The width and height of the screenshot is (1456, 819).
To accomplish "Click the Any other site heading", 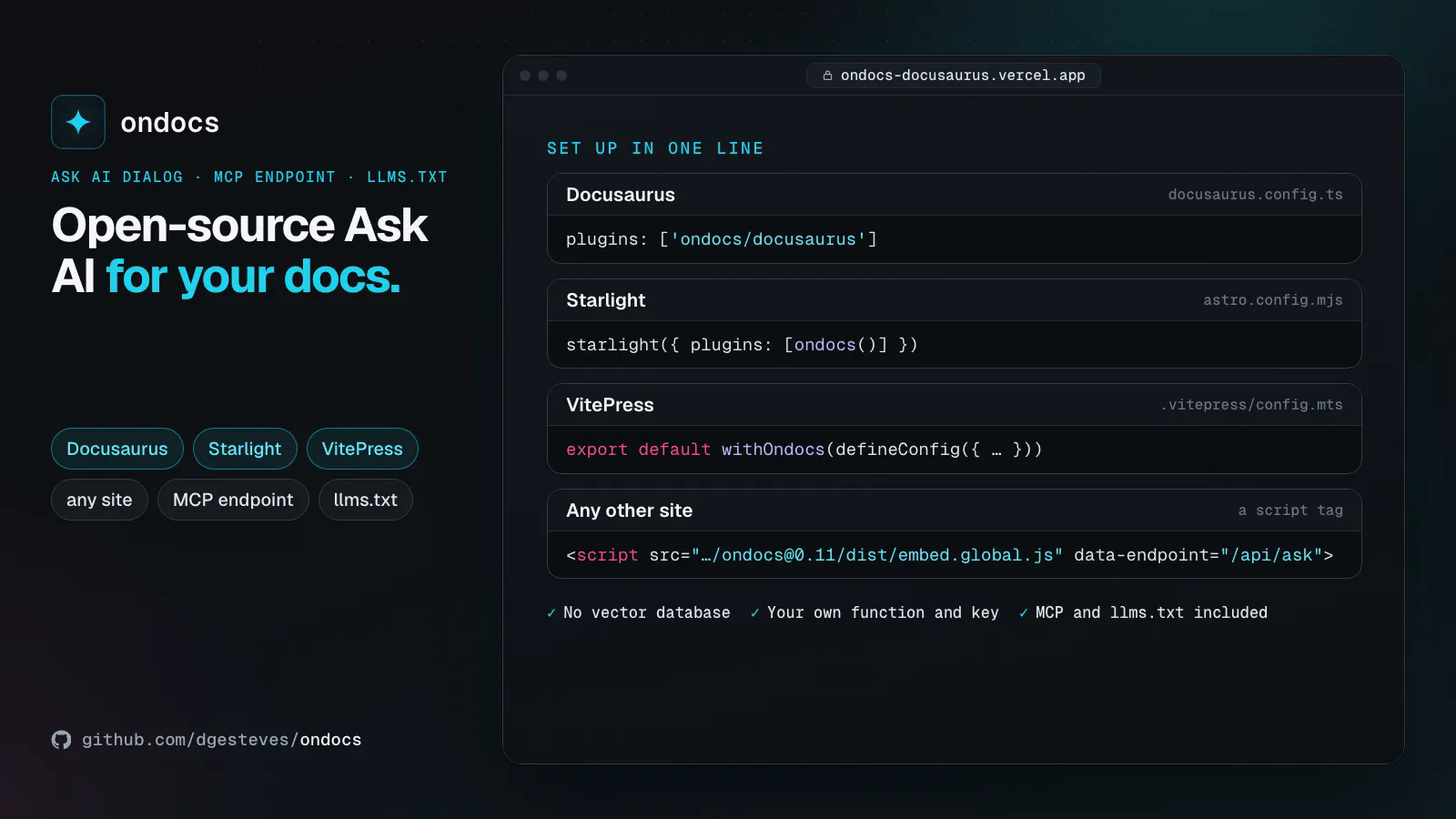I will (629, 511).
